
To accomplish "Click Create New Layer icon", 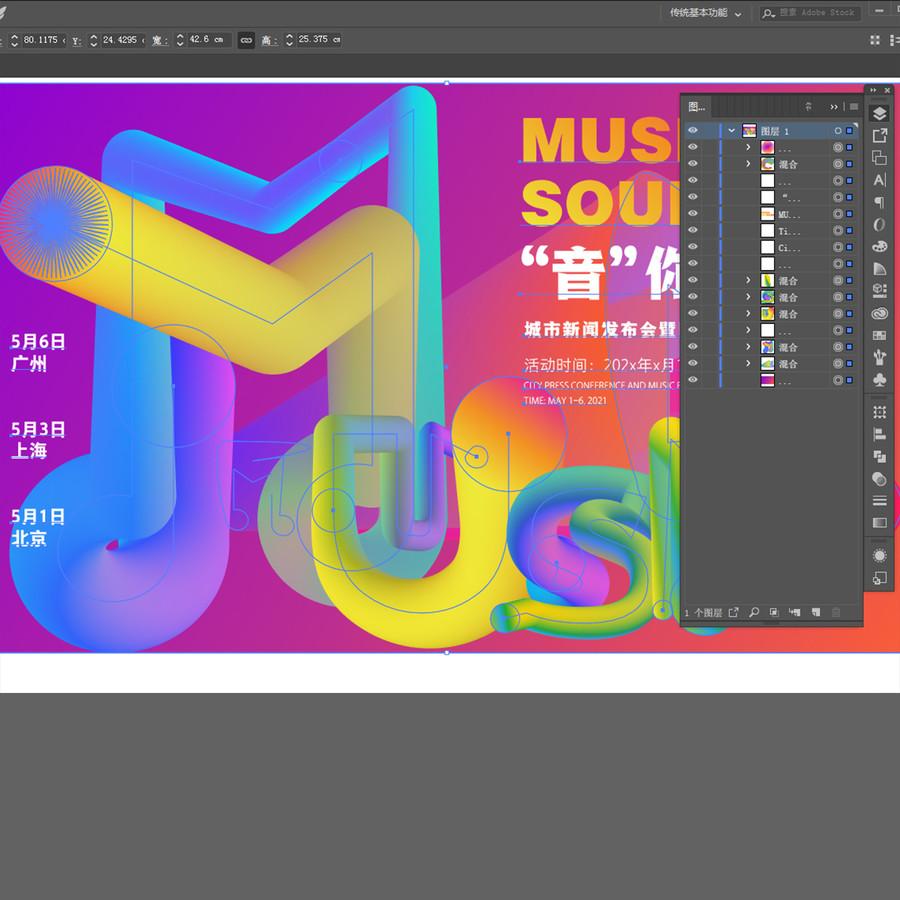I will (x=816, y=612).
